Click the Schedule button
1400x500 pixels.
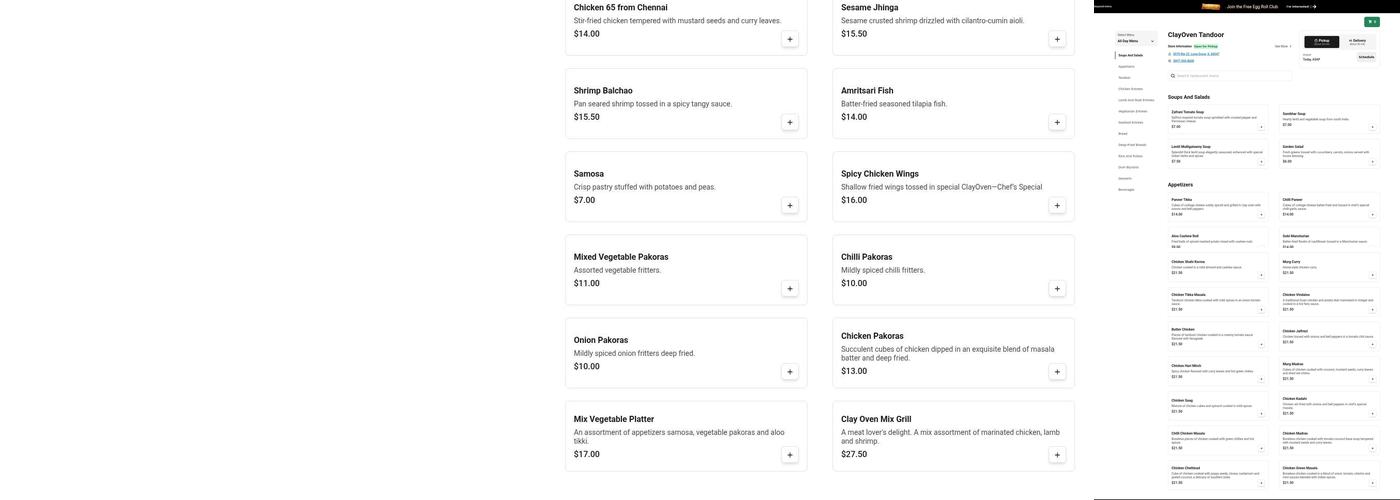1366,57
